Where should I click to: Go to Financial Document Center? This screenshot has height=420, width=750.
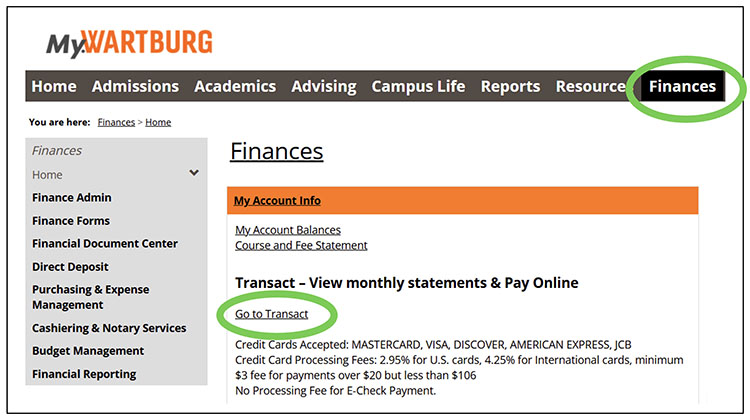point(105,244)
